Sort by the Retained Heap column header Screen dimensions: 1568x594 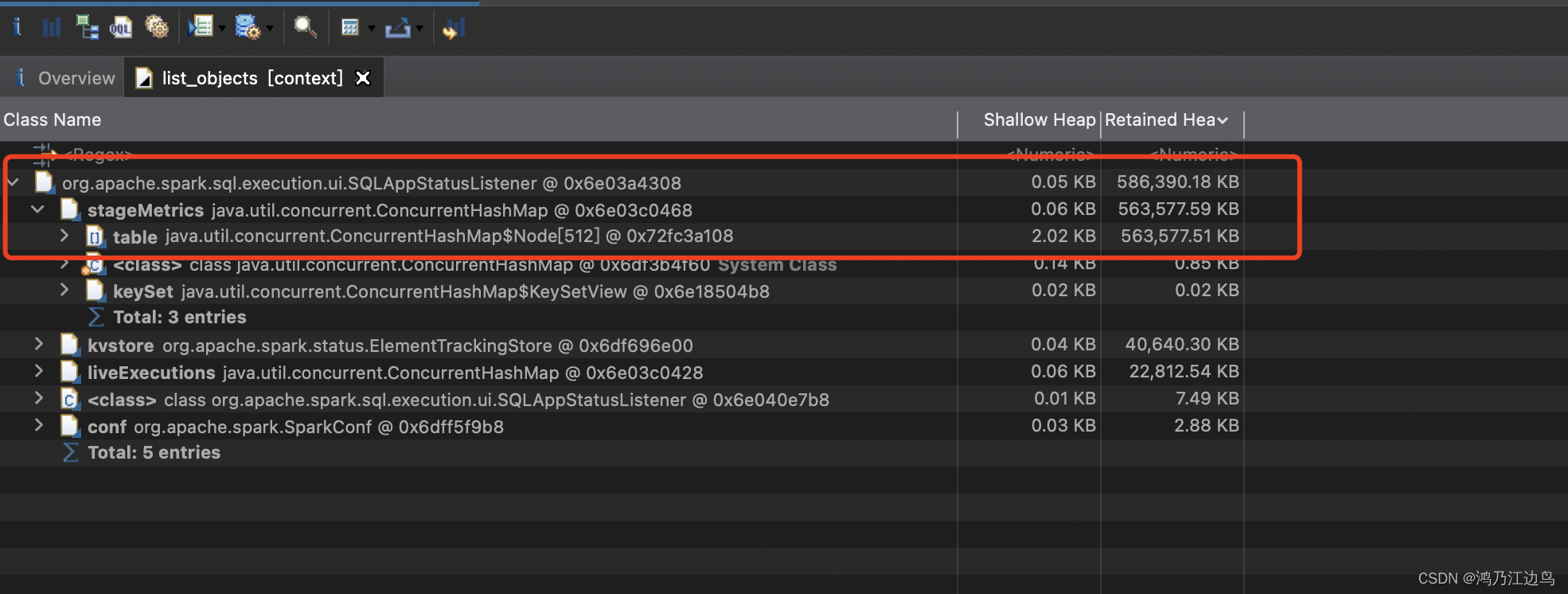1166,120
